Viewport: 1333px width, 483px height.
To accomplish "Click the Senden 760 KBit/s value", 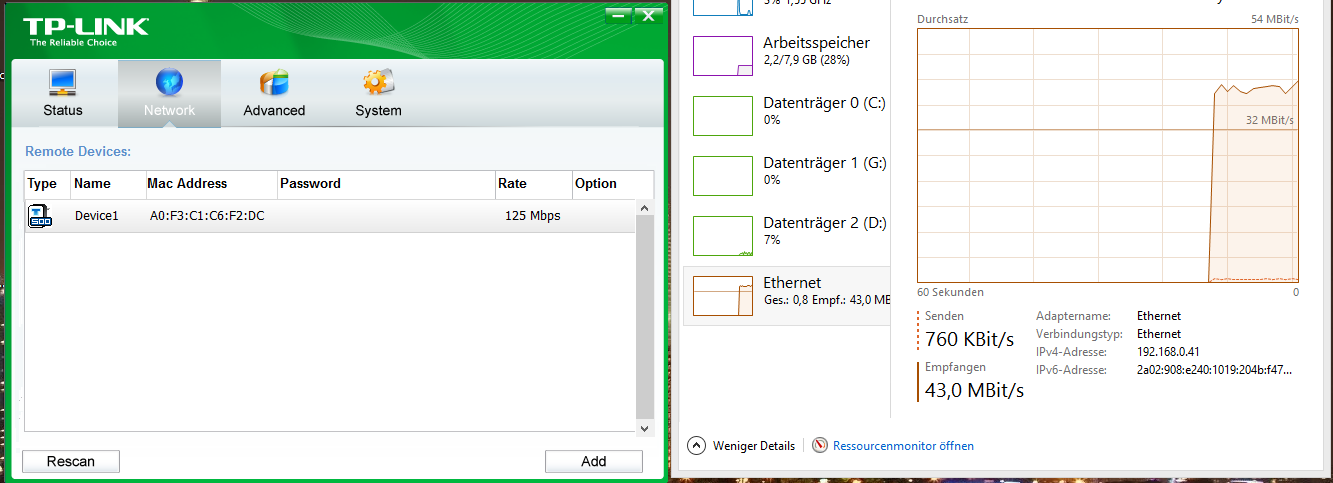I will [970, 338].
